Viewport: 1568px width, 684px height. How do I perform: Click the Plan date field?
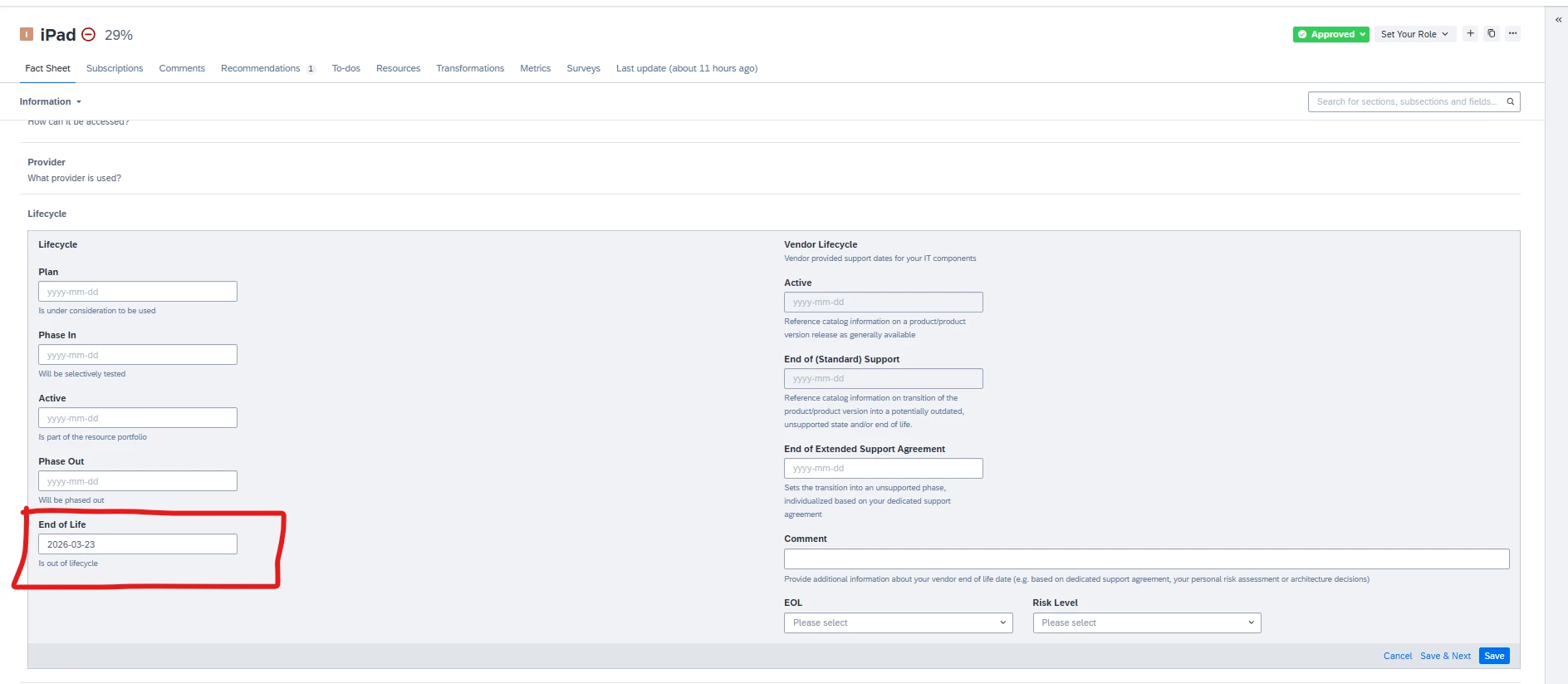pyautogui.click(x=138, y=292)
